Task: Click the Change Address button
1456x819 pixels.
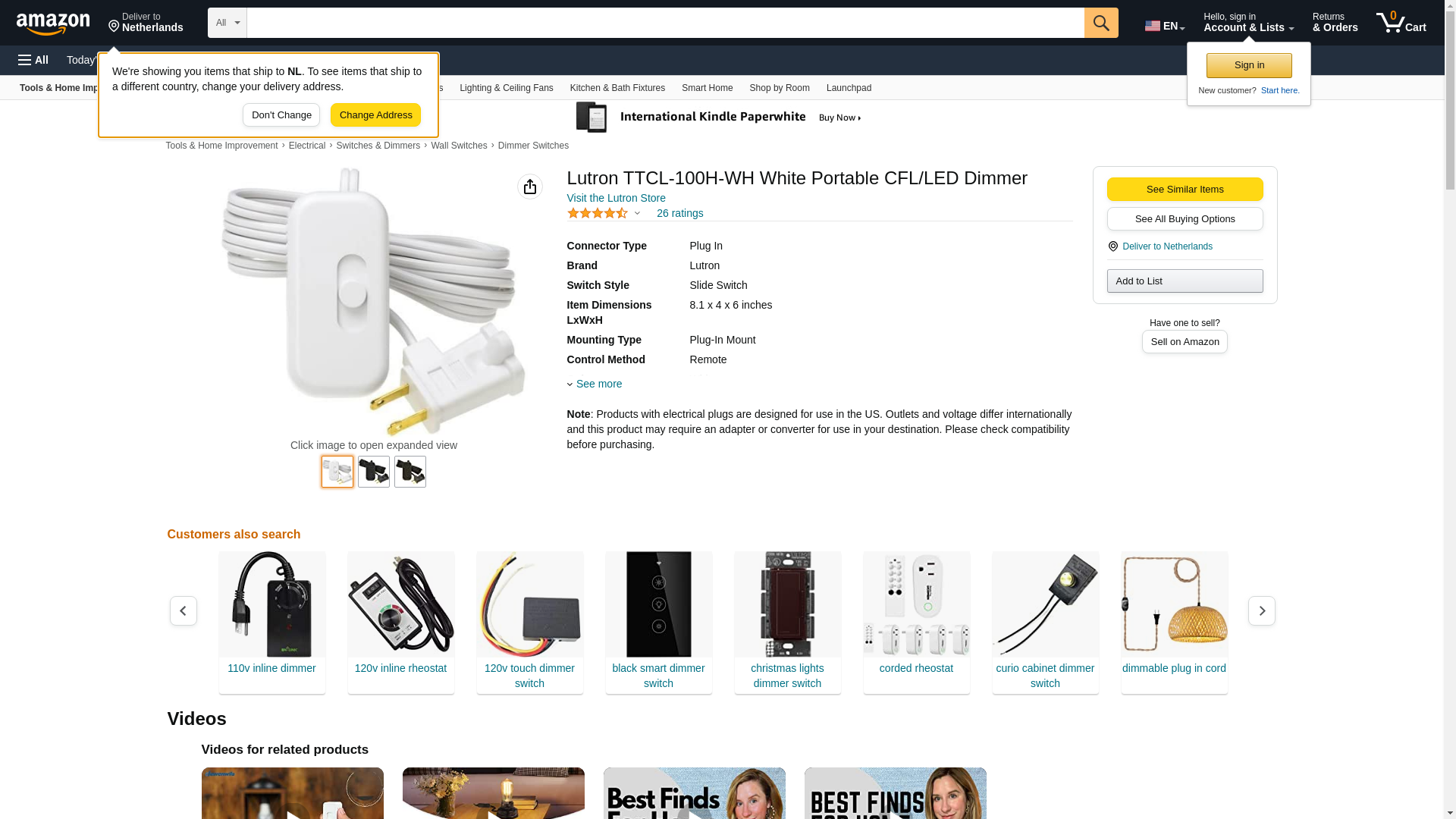Action: (x=375, y=115)
